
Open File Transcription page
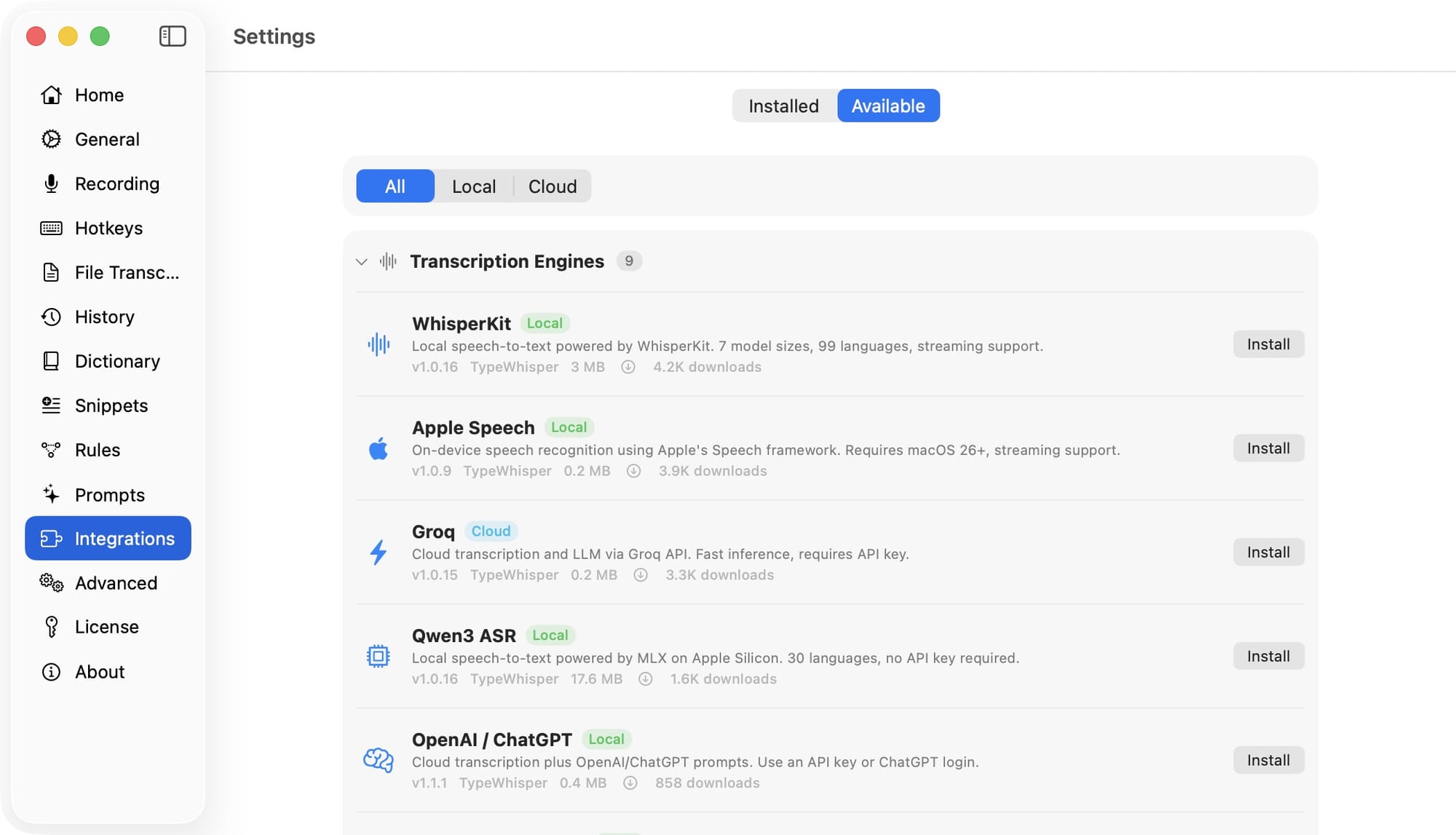pyautogui.click(x=108, y=272)
